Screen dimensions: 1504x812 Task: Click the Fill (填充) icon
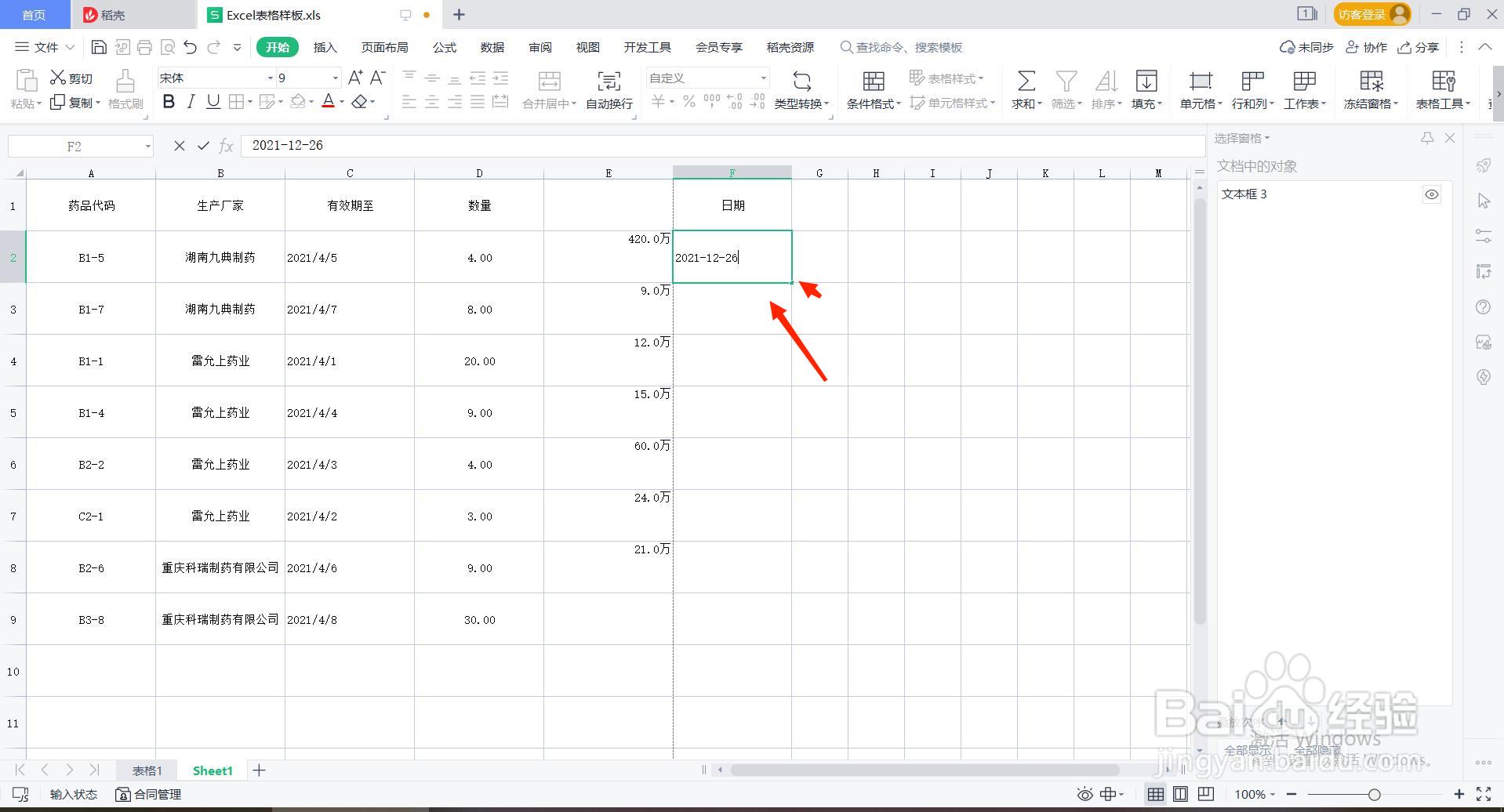(1146, 82)
